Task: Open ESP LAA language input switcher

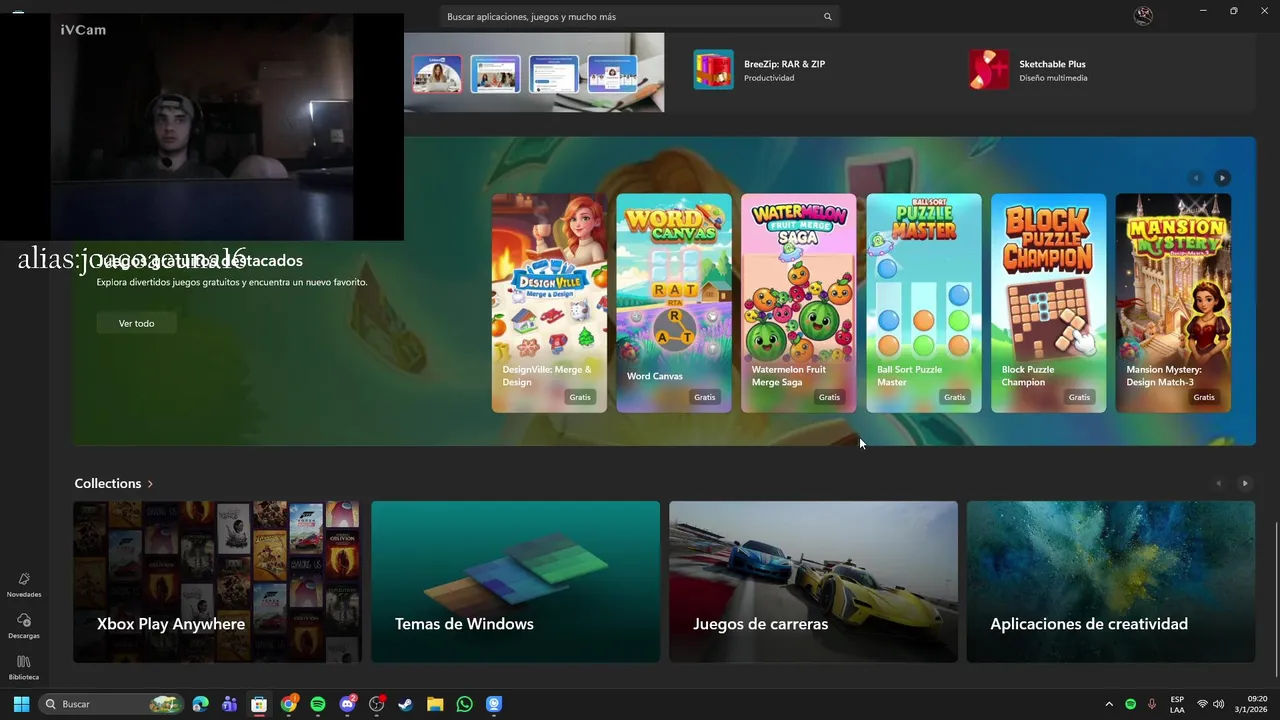Action: pos(1177,704)
